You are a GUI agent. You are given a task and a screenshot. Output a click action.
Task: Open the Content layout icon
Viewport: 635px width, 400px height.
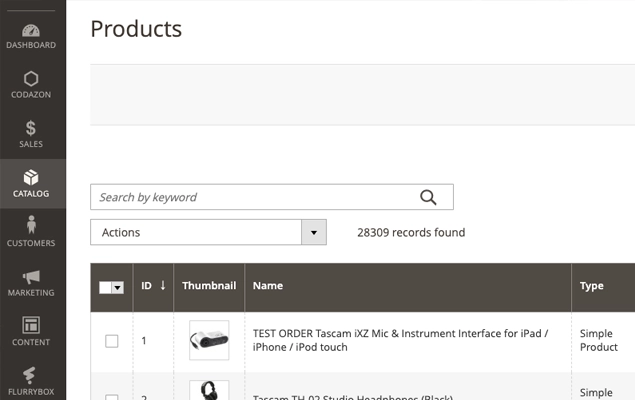pos(31,326)
